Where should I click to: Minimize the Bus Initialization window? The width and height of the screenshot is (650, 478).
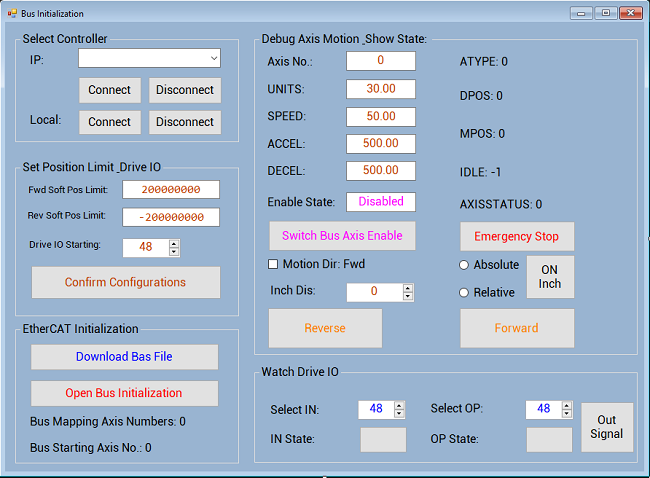[x=582, y=14]
